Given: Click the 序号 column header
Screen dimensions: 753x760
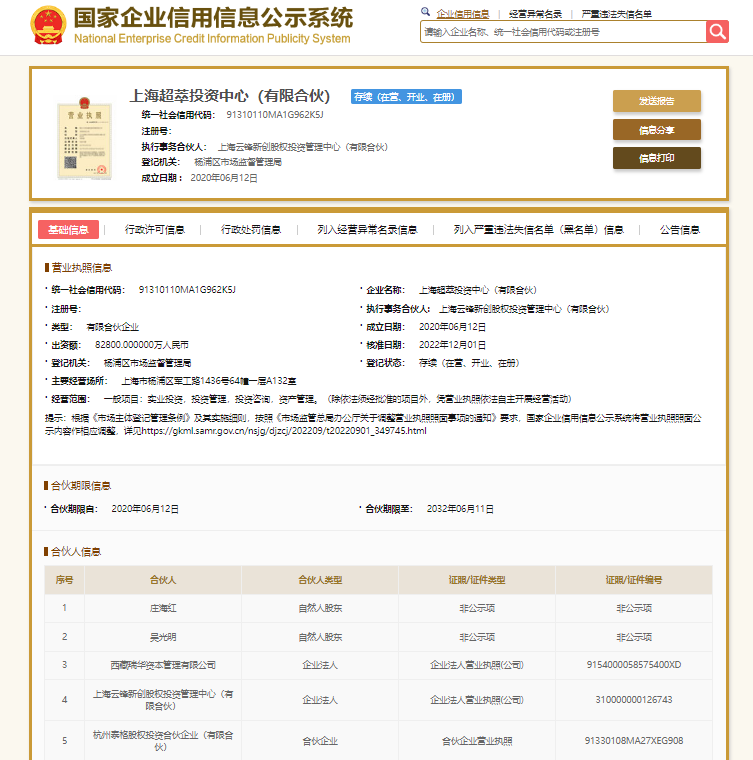Looking at the screenshot, I should coord(64,580).
